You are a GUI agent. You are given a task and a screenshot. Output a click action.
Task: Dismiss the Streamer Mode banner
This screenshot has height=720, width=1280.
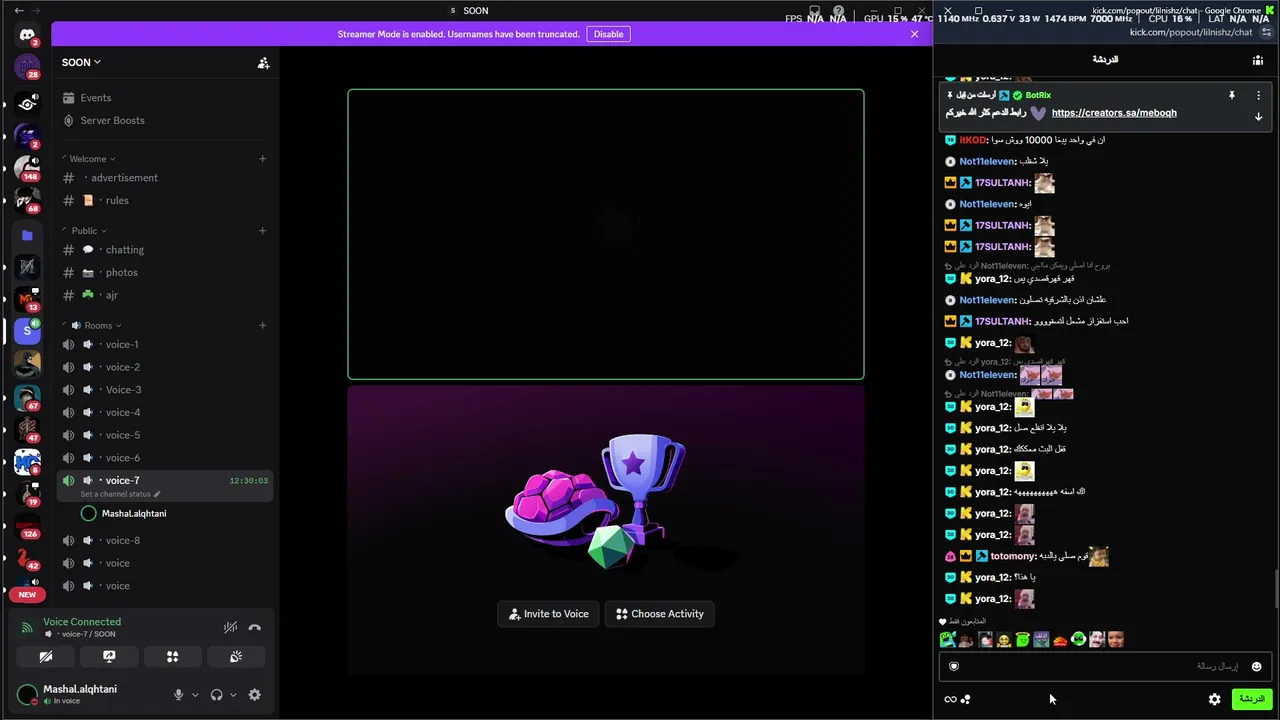click(914, 34)
